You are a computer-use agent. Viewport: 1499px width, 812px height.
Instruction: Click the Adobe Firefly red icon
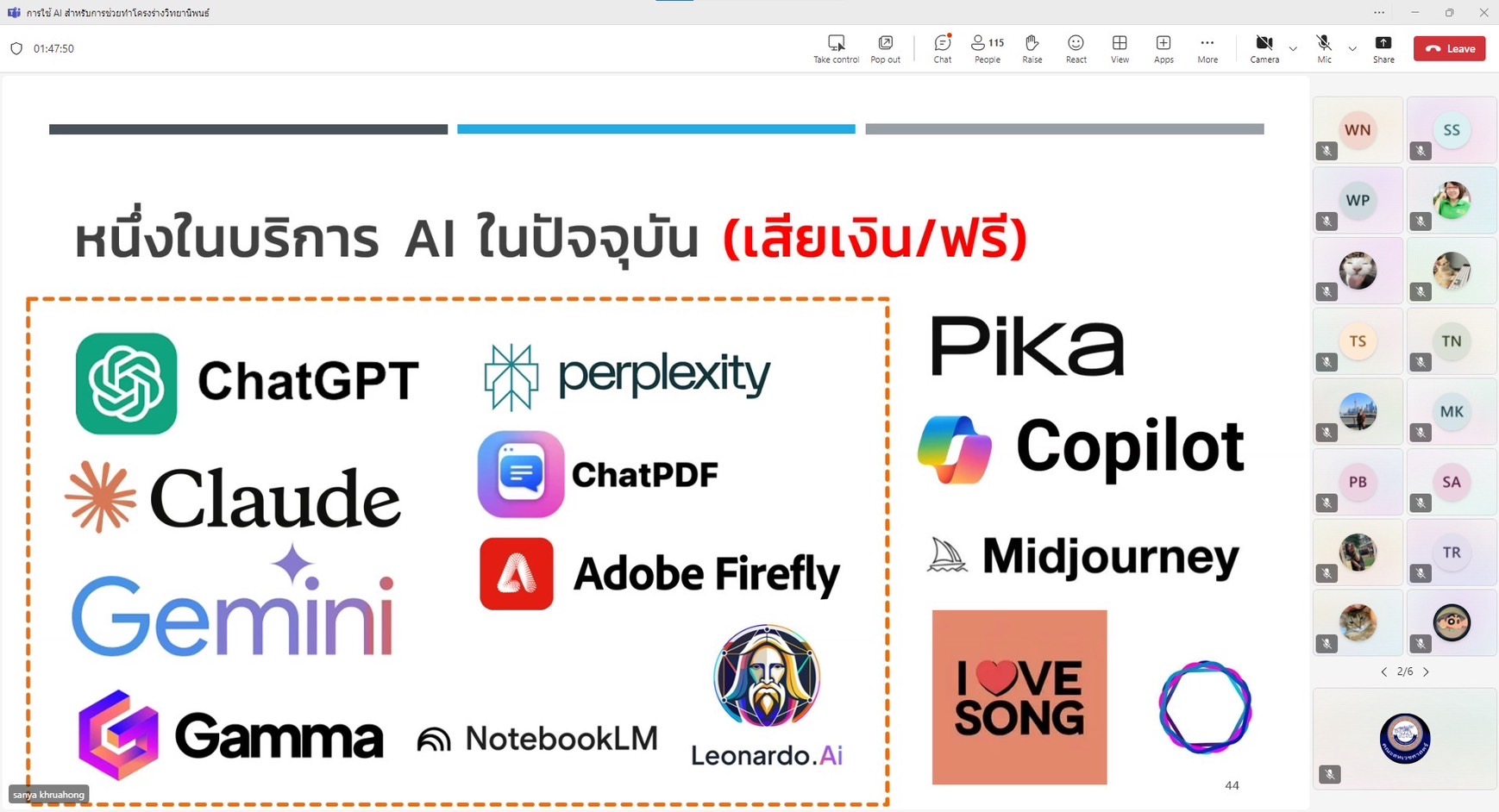517,573
